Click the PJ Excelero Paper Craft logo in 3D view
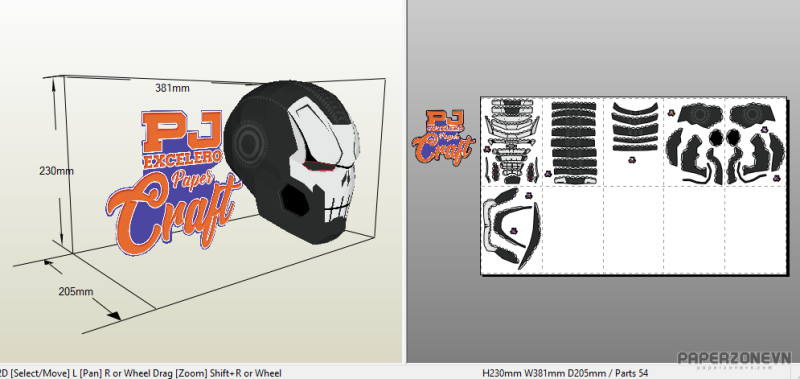800x379 pixels. tap(173, 181)
